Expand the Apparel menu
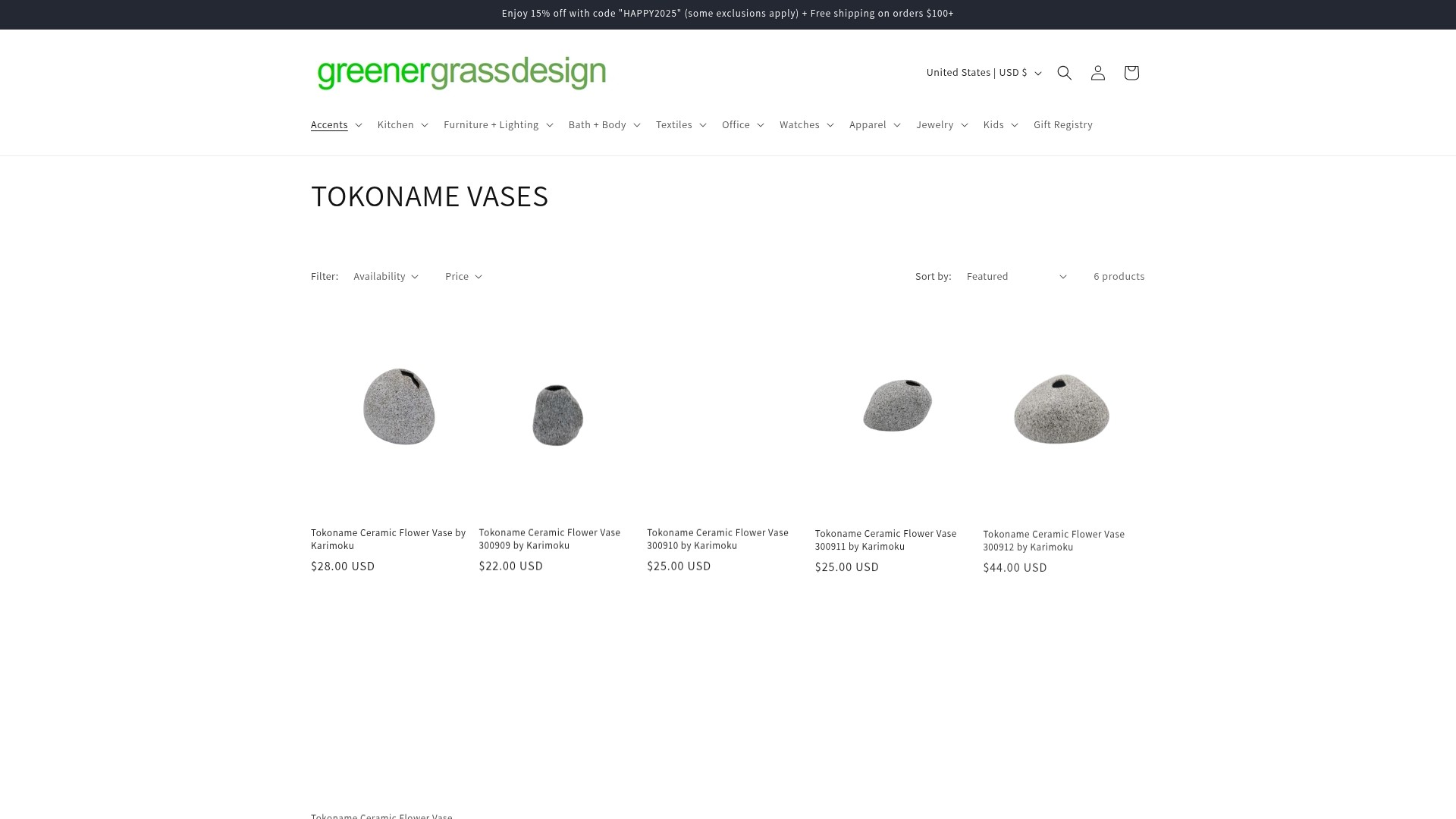1456x819 pixels. pos(874,124)
